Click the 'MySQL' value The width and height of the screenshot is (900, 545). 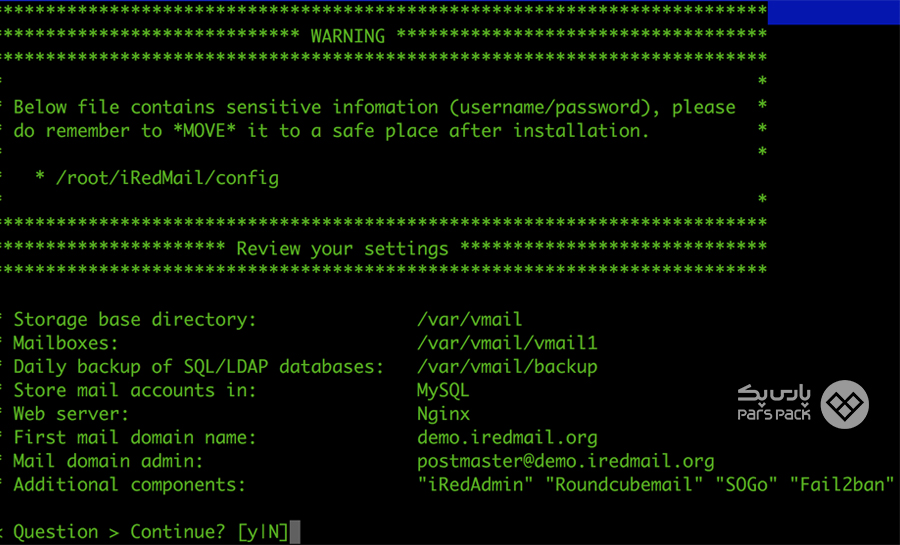(x=443, y=391)
